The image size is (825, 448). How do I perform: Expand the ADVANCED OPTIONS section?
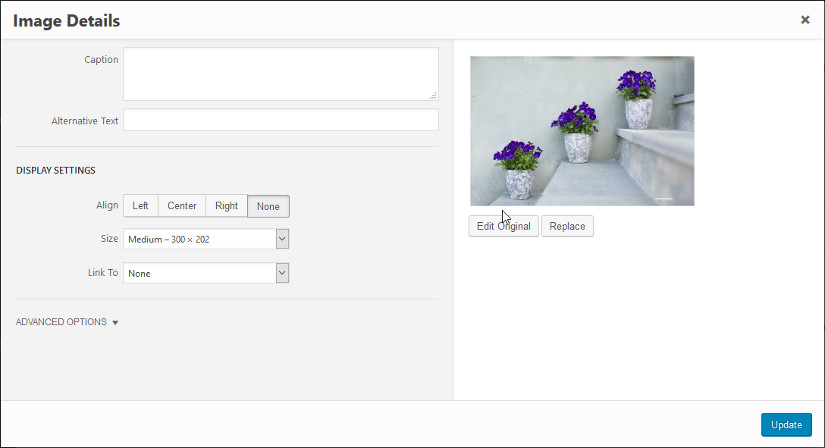coord(61,322)
